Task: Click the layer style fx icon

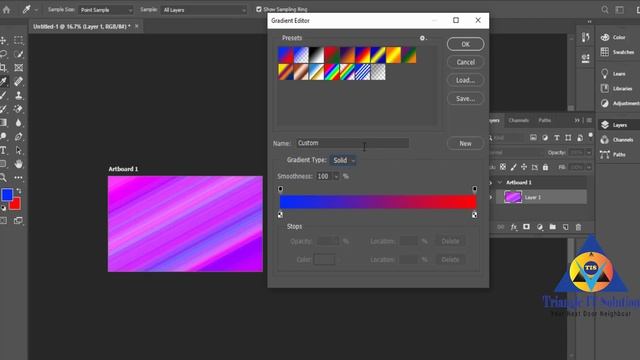Action: click(513, 227)
